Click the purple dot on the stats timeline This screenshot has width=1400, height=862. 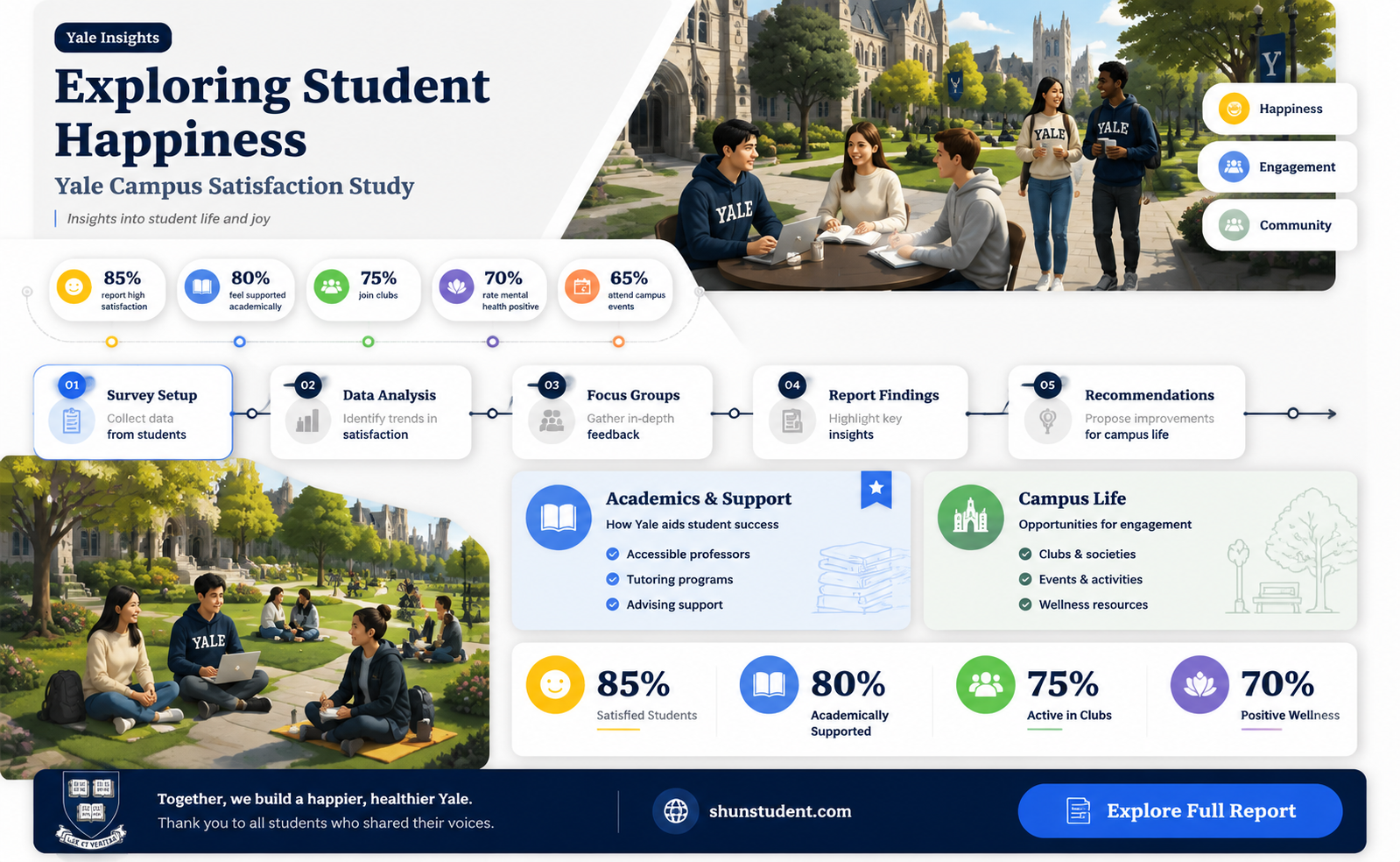pyautogui.click(x=493, y=342)
